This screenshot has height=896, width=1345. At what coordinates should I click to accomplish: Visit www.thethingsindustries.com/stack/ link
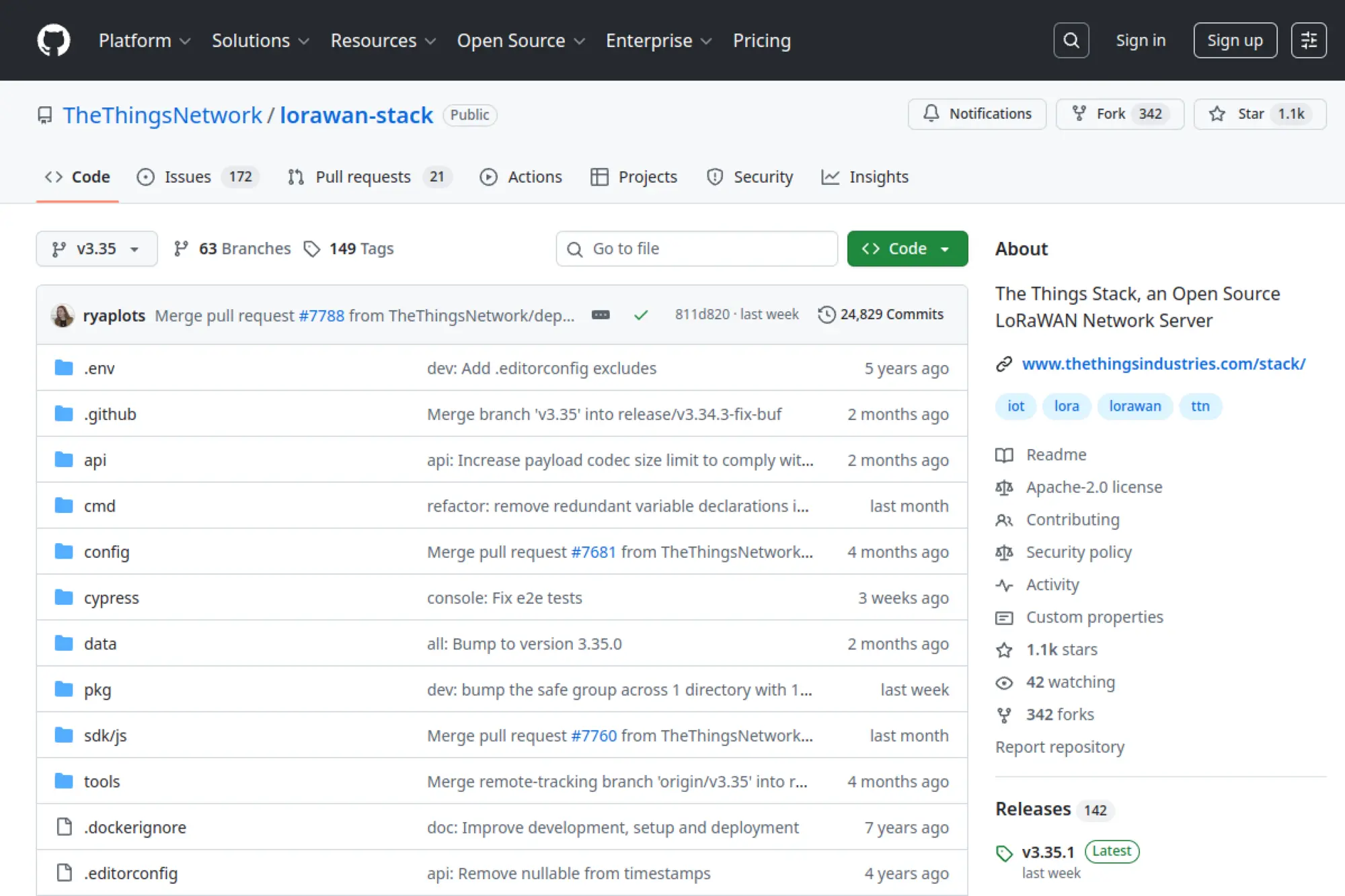click(x=1164, y=364)
